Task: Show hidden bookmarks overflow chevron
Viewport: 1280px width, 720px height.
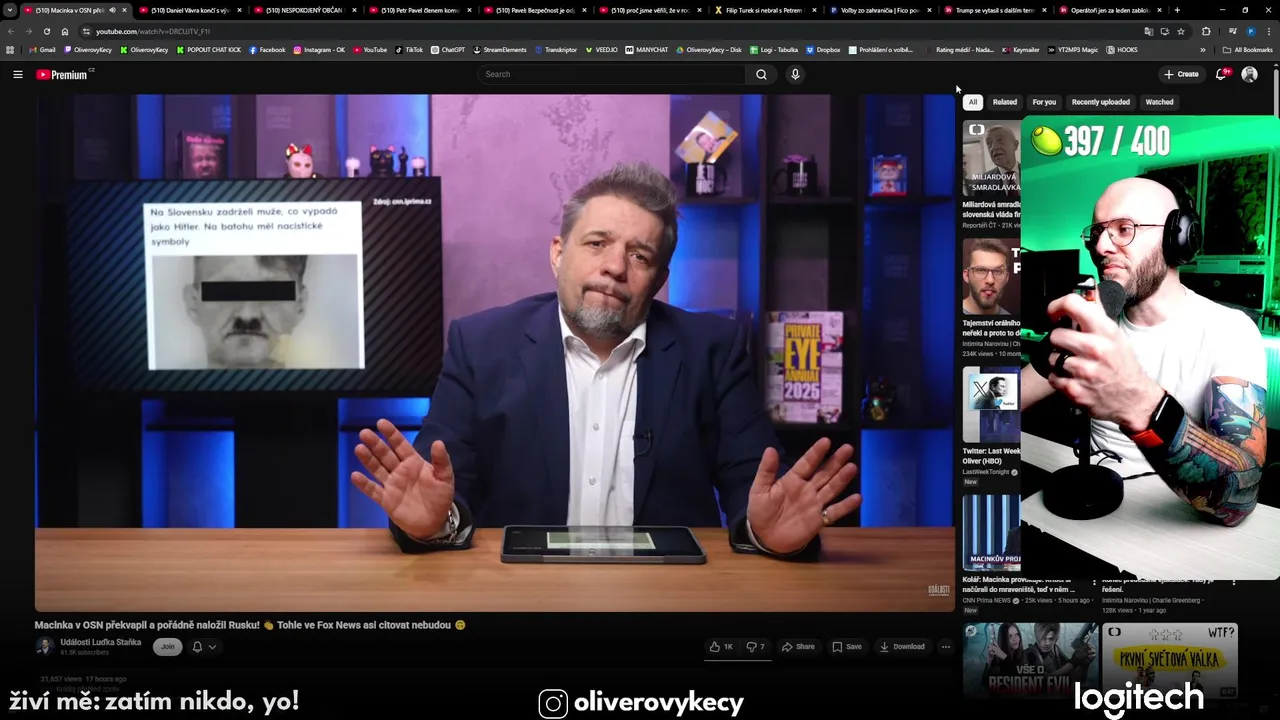Action: pos(1203,50)
